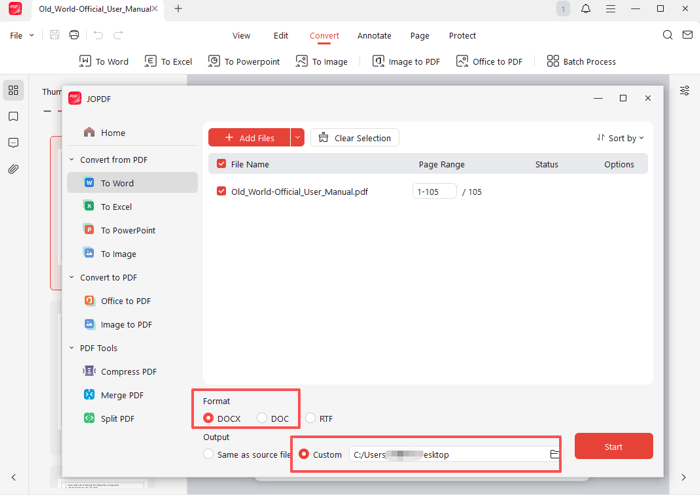Viewport: 700px width, 495px height.
Task: Open the Sort by dropdown
Action: (620, 138)
